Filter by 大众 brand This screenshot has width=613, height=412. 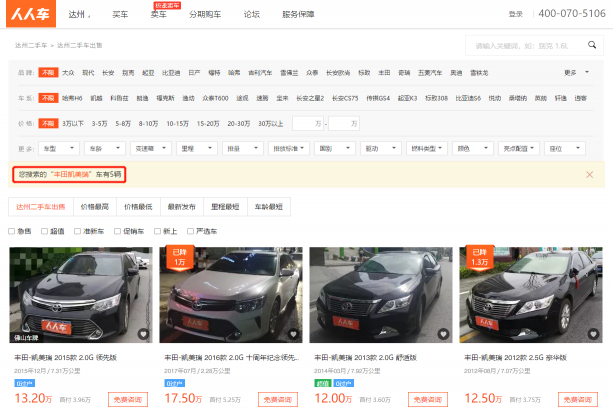[68, 73]
